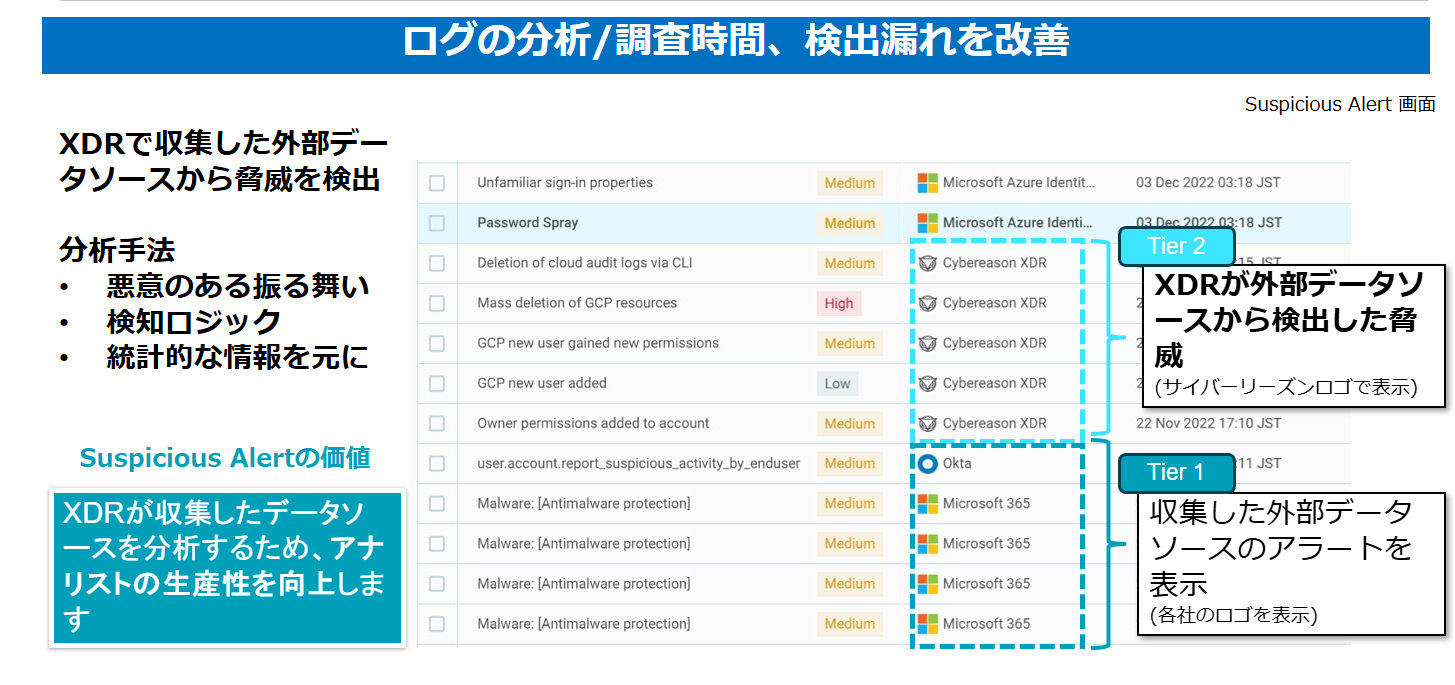Click Medium badge for Deletion of cloud audit logs

click(x=850, y=263)
